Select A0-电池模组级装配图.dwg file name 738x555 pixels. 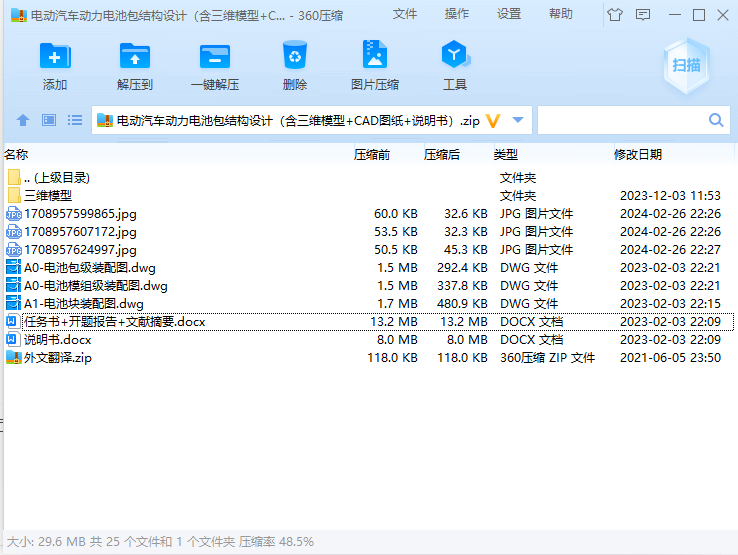coord(96,286)
